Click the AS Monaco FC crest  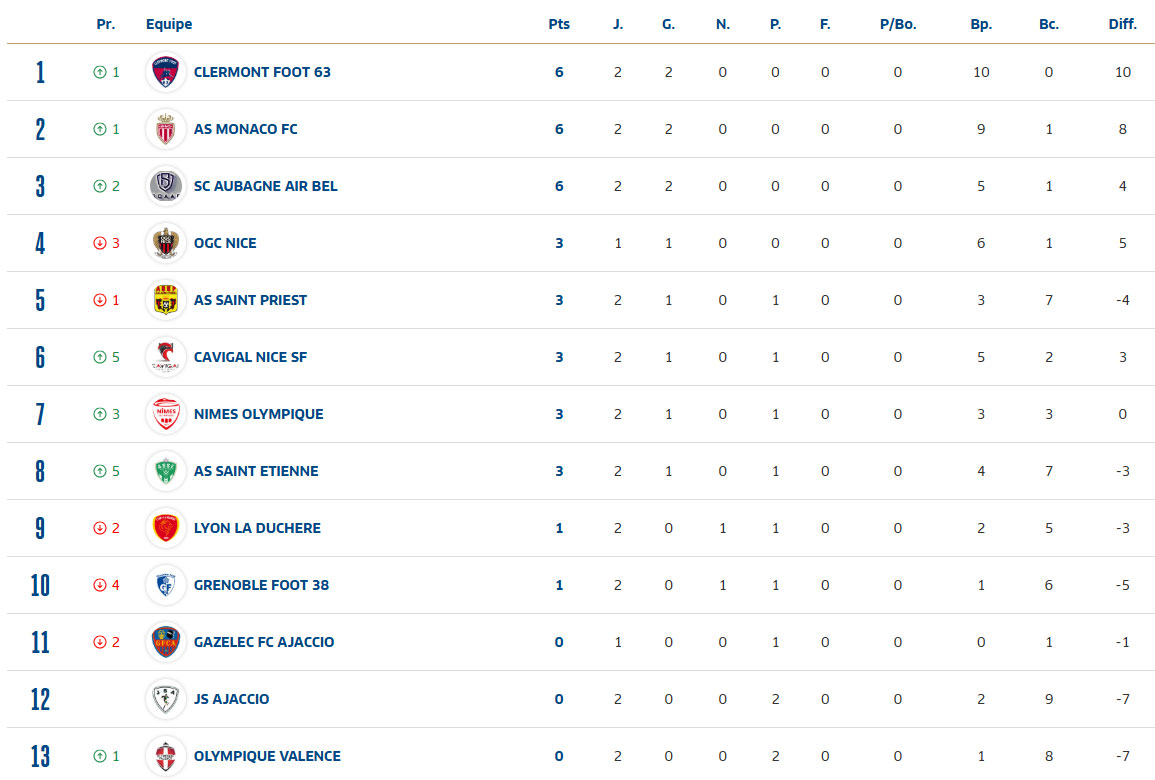point(165,129)
